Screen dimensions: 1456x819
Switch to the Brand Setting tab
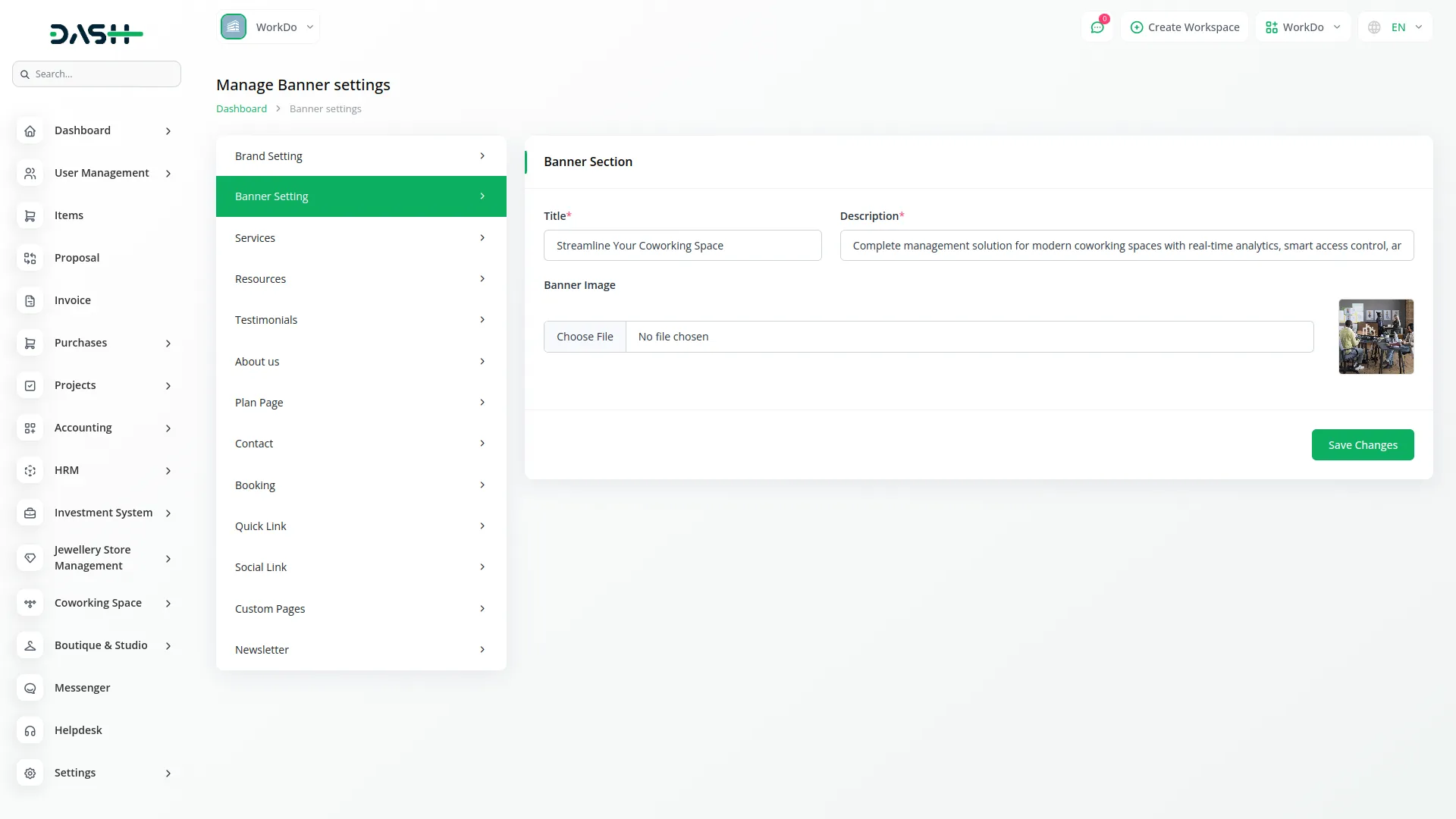[360, 155]
